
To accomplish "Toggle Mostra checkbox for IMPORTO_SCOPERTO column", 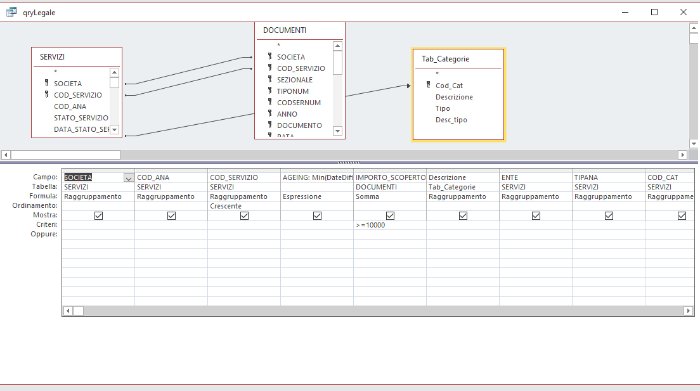I will [x=390, y=216].
